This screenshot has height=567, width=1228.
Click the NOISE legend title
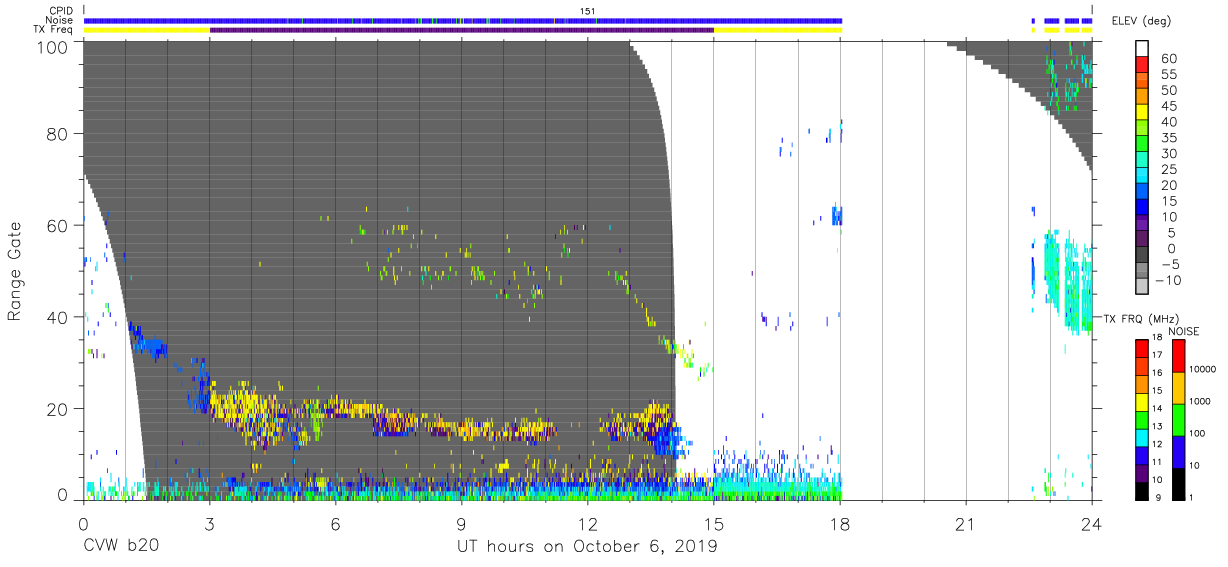[x=1184, y=331]
